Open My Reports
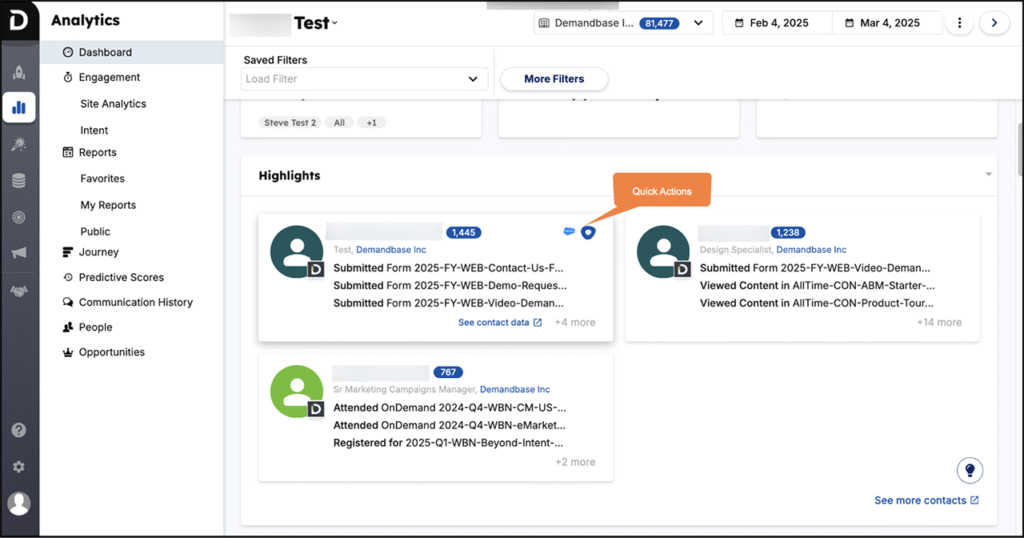 (108, 205)
